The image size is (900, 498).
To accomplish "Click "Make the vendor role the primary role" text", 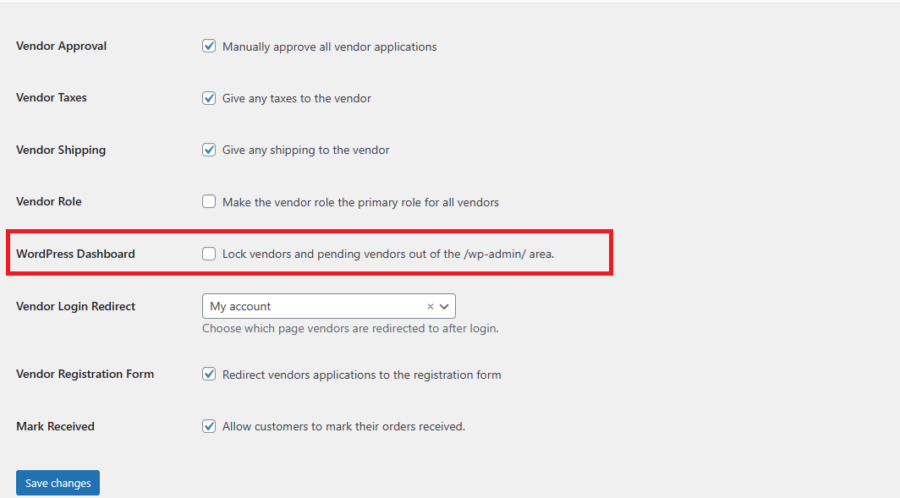I will tap(360, 203).
